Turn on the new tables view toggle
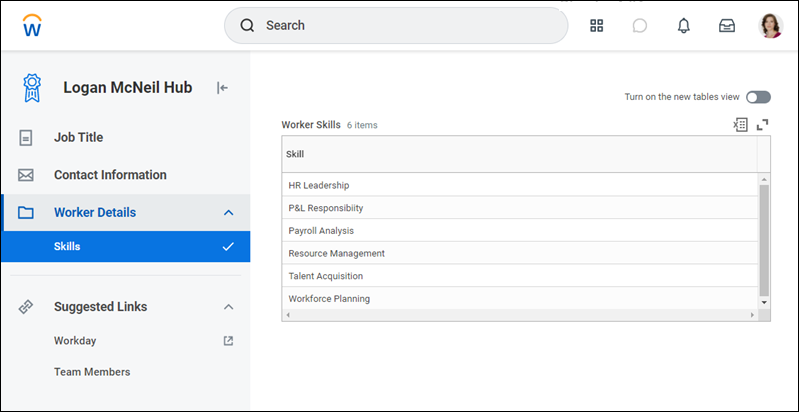Screen dimensions: 799x412 pyautogui.click(x=758, y=97)
